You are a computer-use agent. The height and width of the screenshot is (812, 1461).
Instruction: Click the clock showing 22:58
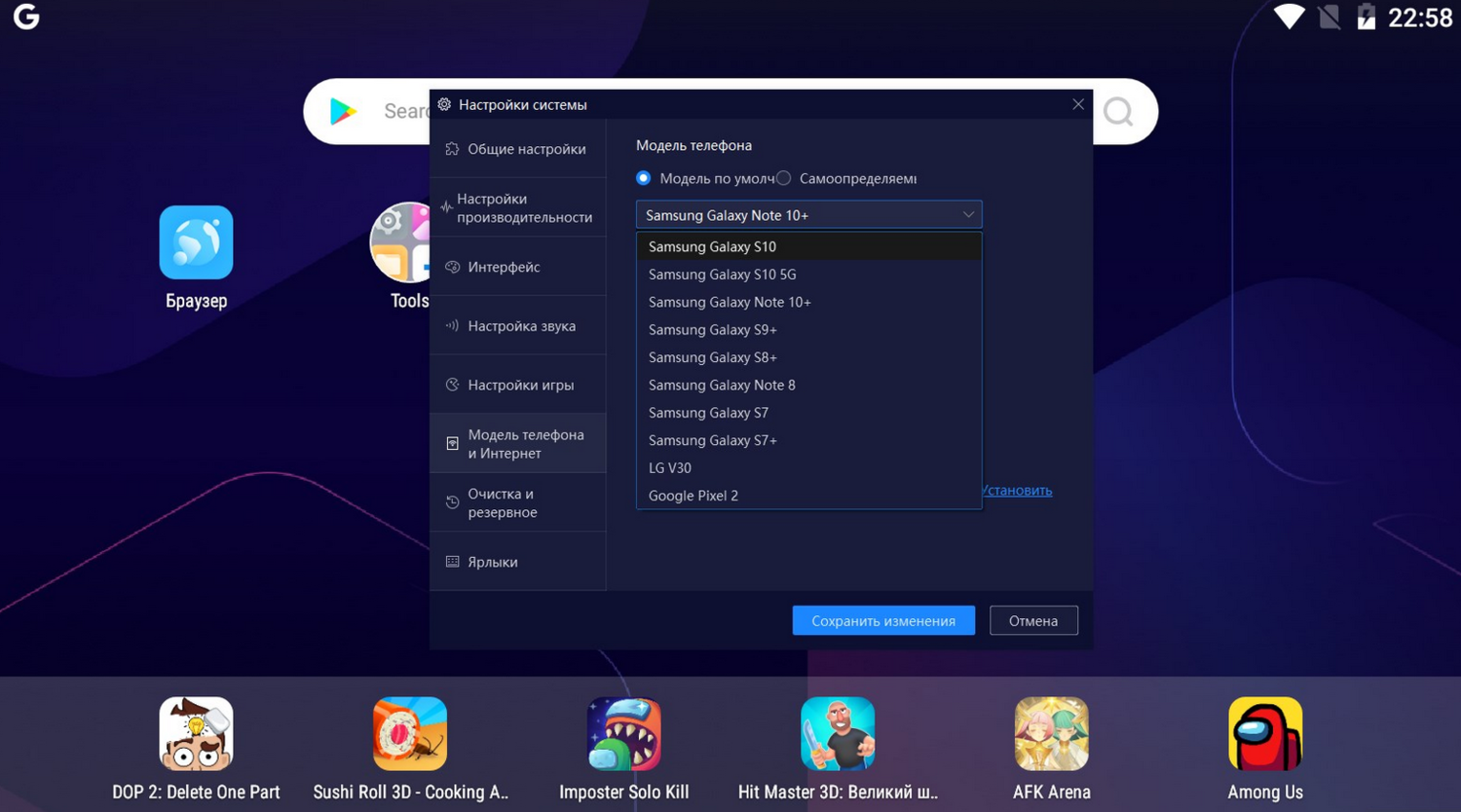[1419, 18]
